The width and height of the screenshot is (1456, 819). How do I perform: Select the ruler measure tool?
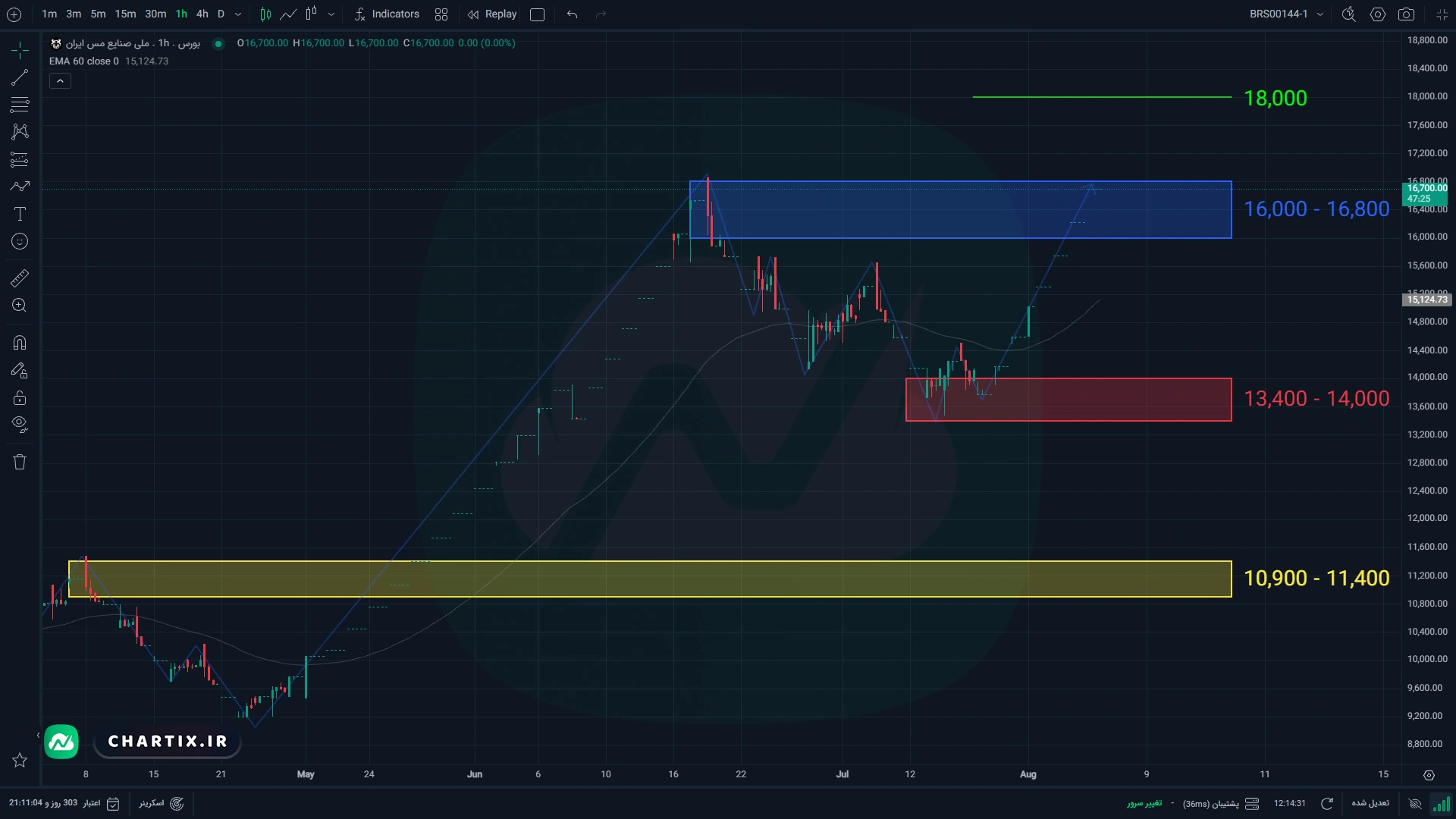point(20,278)
